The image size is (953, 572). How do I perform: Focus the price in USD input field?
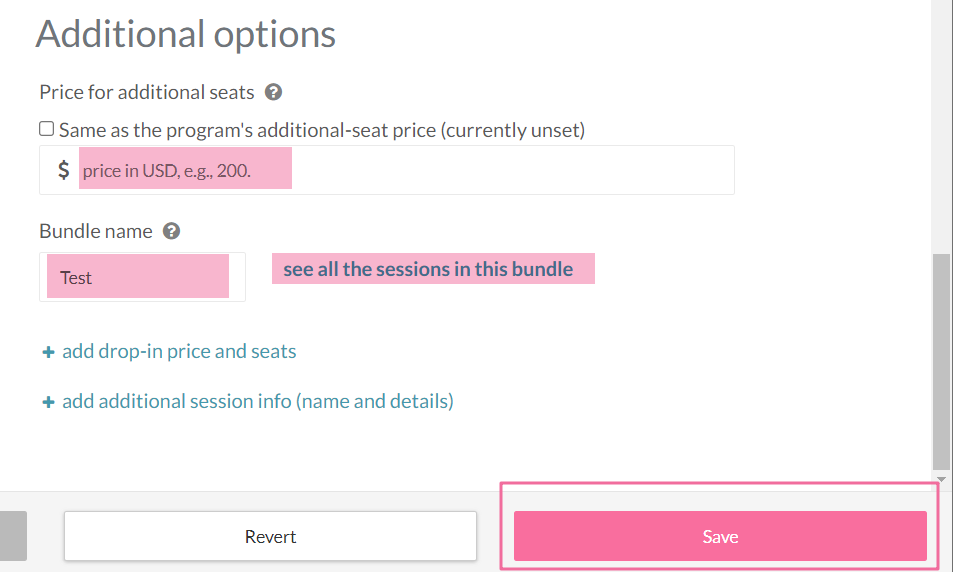point(405,170)
